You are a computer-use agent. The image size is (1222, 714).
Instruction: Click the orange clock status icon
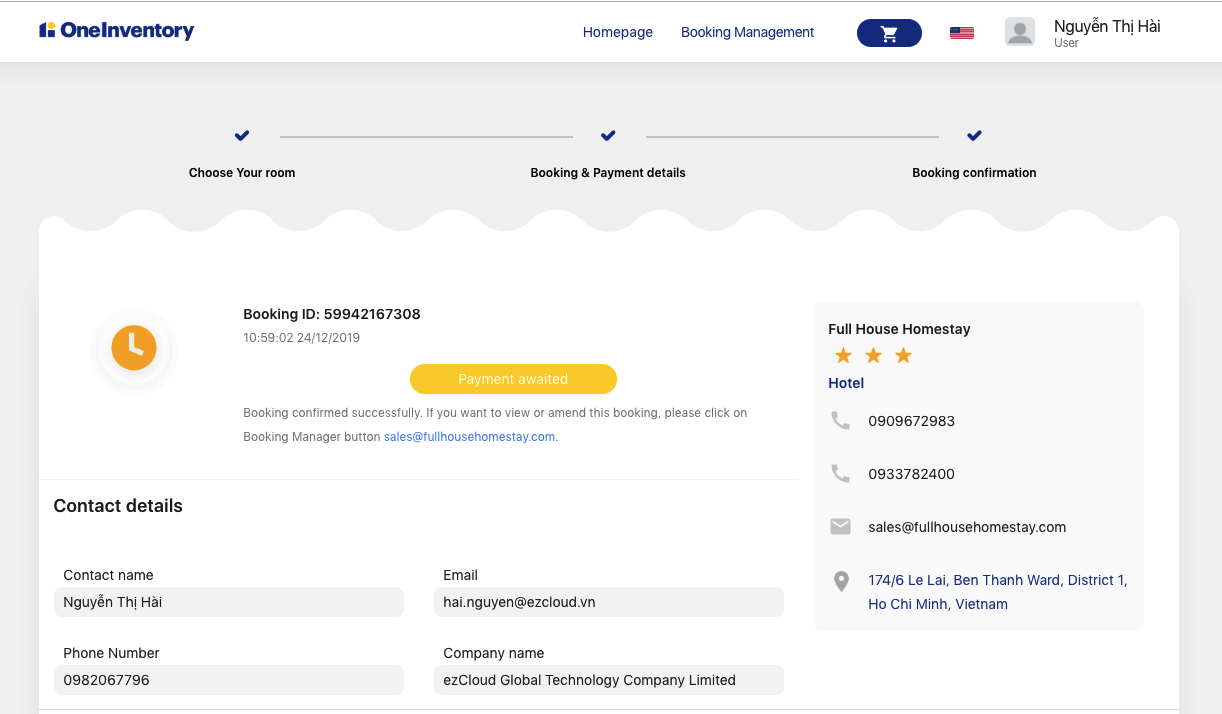pyautogui.click(x=134, y=348)
